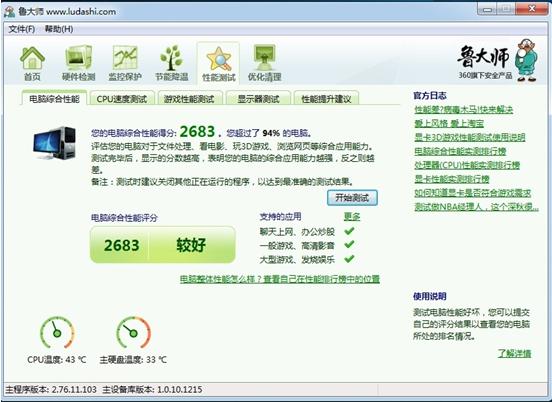The image size is (552, 402).
Task: Click the 主硬盘温度 gauge
Action: tap(133, 333)
